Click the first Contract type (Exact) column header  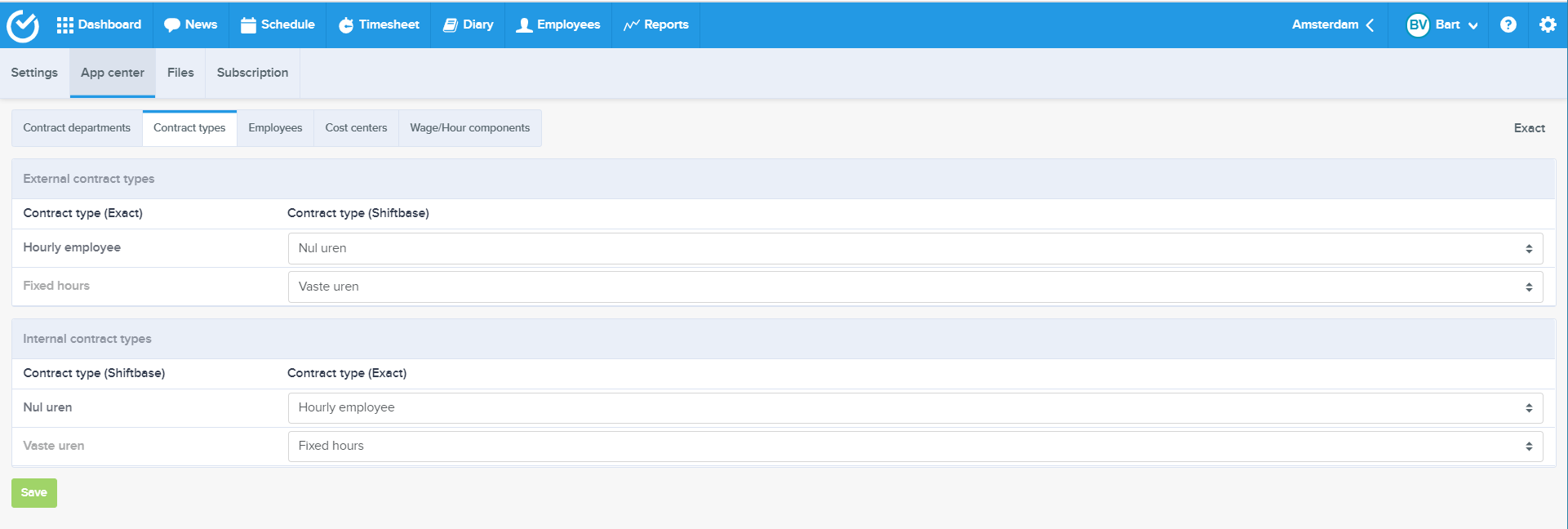click(x=82, y=213)
